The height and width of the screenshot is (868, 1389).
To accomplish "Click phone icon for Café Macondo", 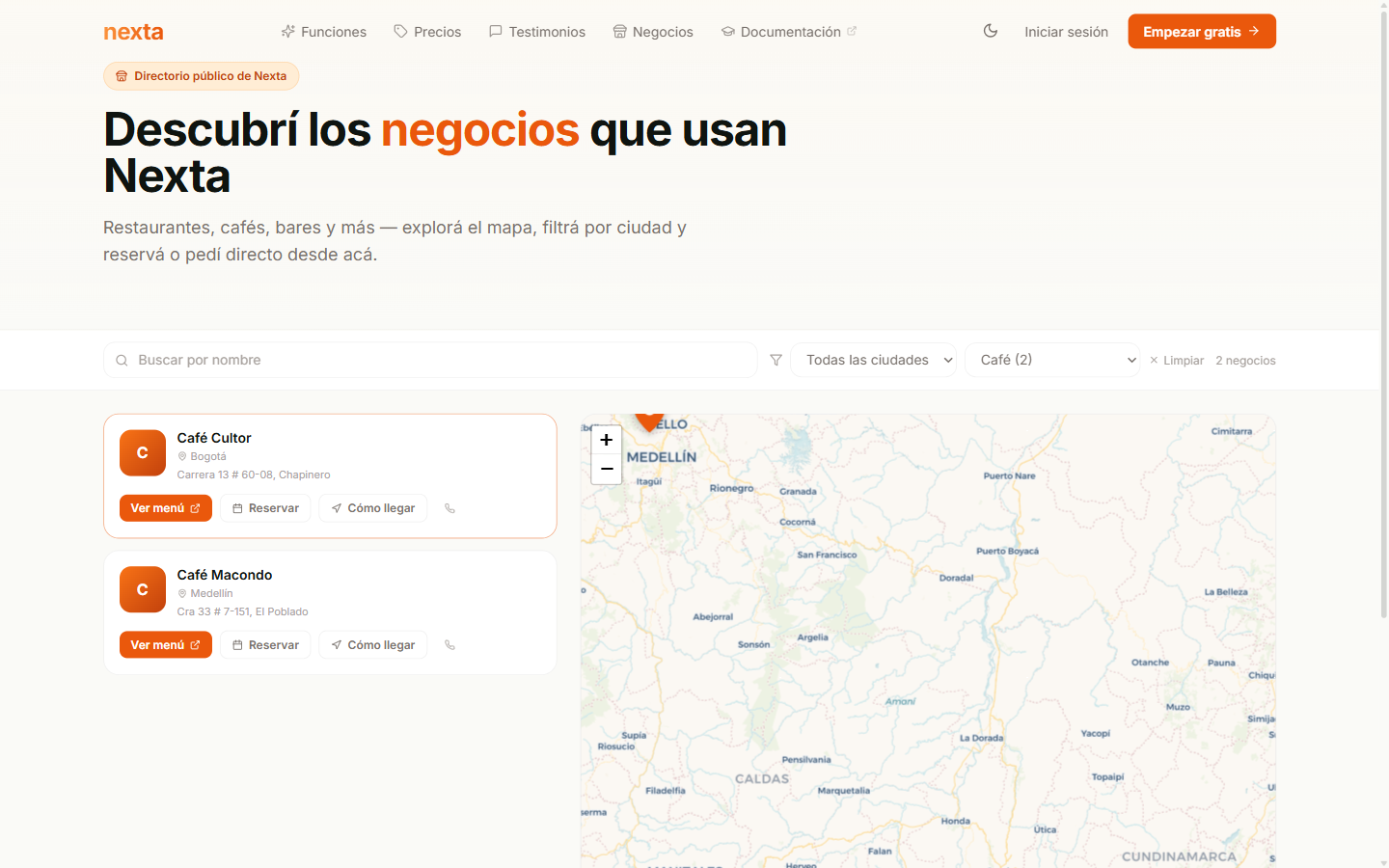I will [449, 645].
